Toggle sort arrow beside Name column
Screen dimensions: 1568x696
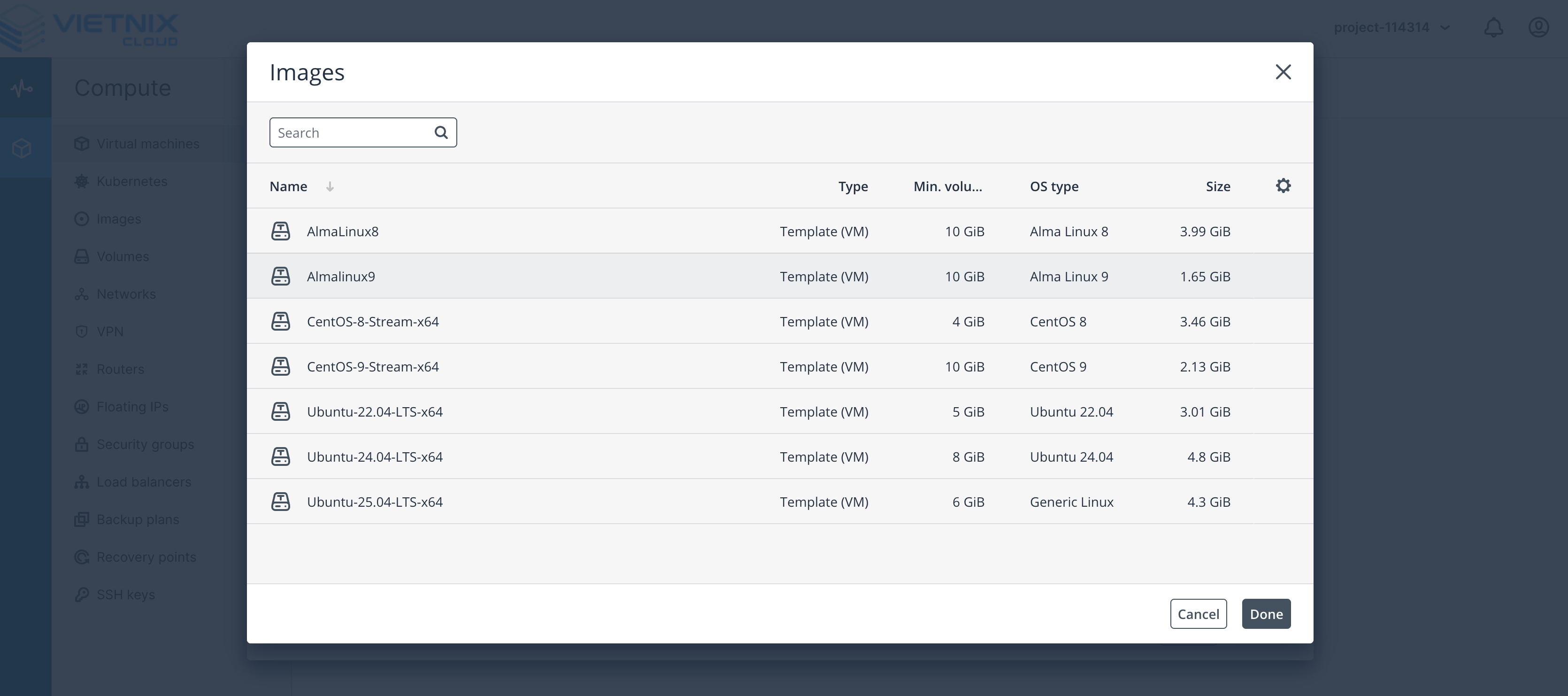coord(330,186)
